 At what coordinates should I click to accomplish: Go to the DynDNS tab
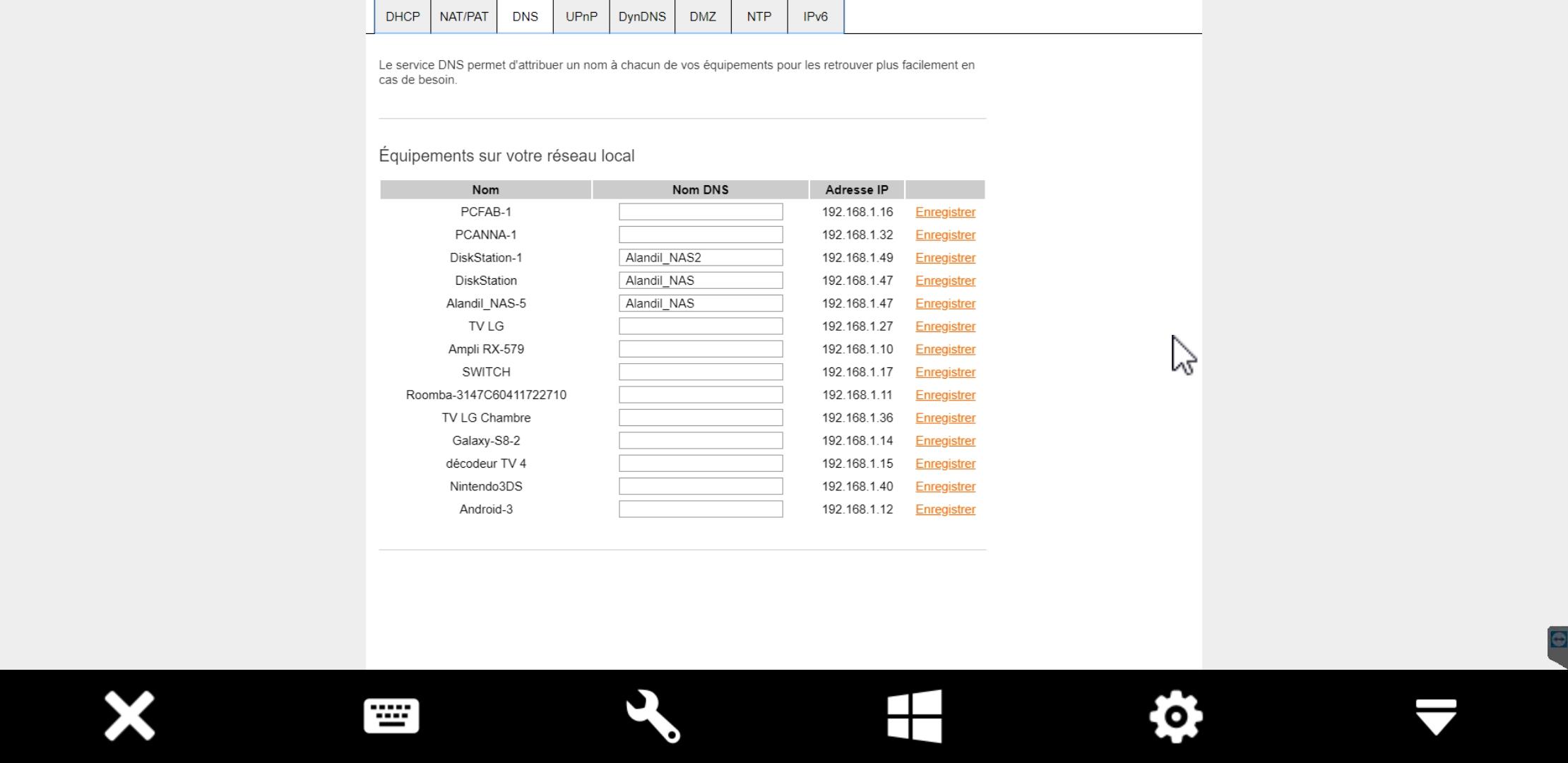(x=642, y=16)
